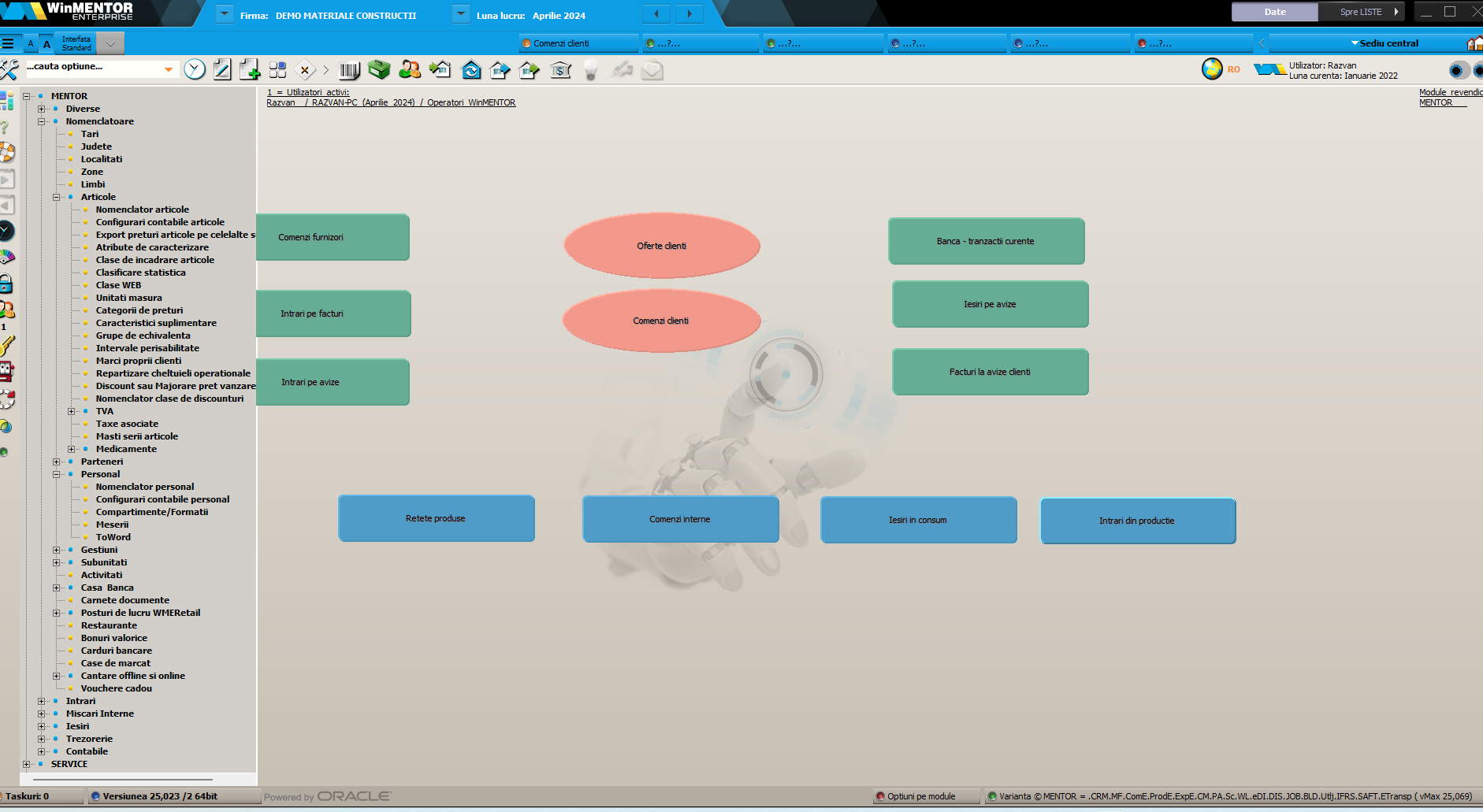Click the globe language icon near RO
1483x812 pixels.
click(x=1212, y=69)
